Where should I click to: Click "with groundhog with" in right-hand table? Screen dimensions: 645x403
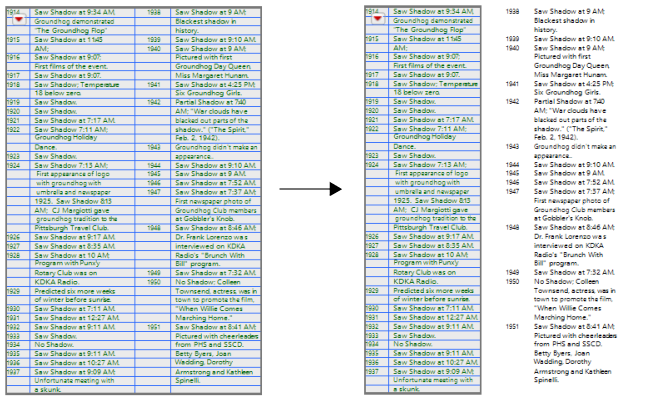(427, 182)
